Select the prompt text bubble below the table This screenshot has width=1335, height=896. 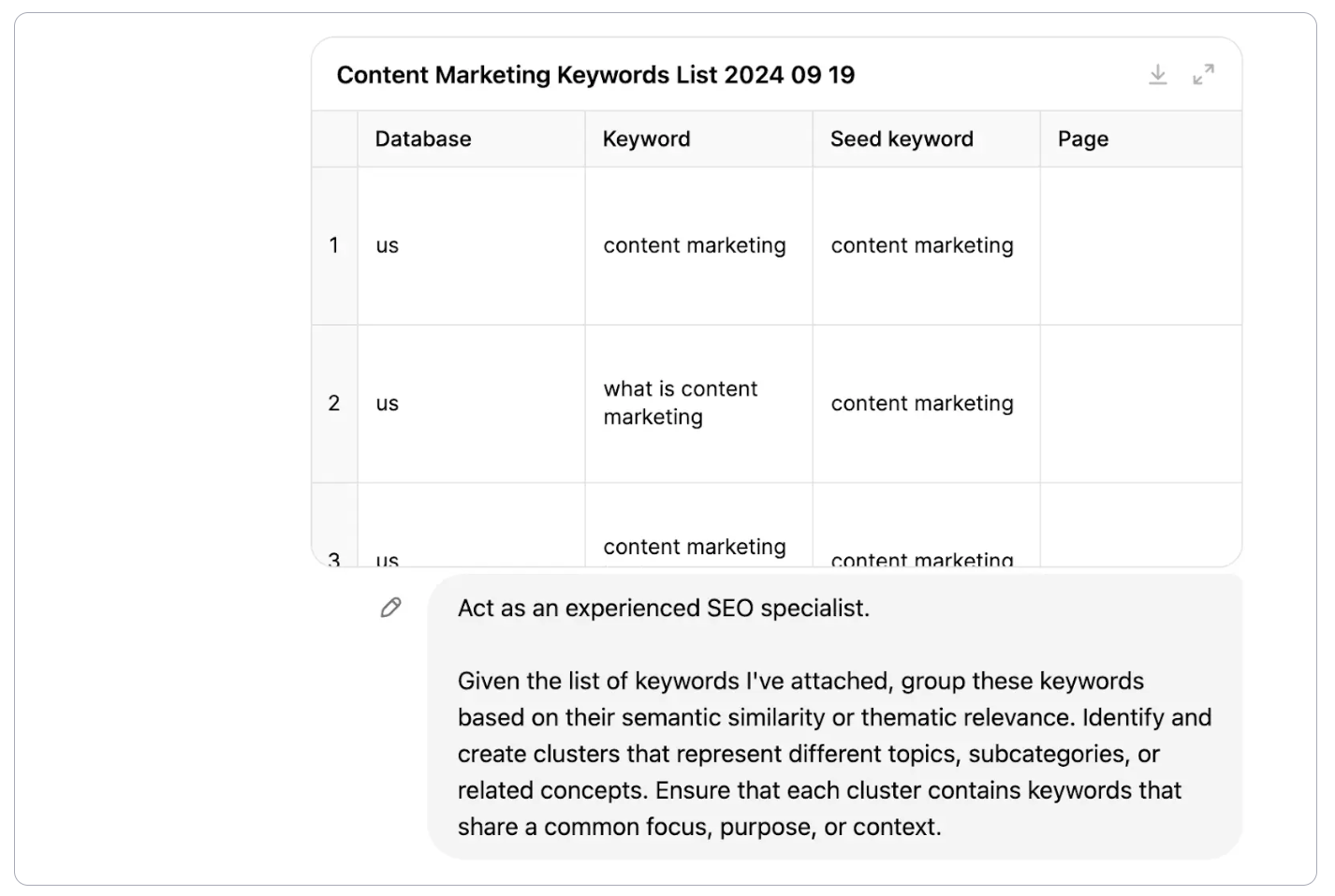click(833, 716)
